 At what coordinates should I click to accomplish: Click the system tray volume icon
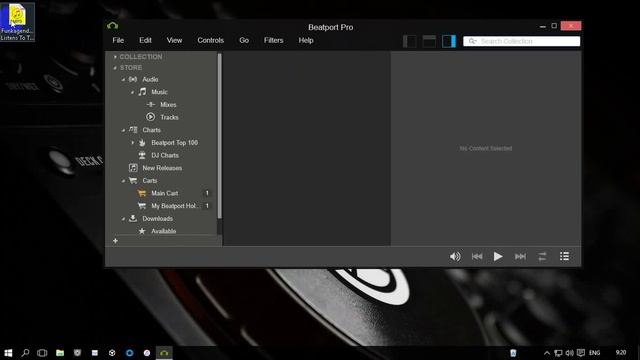(569, 353)
